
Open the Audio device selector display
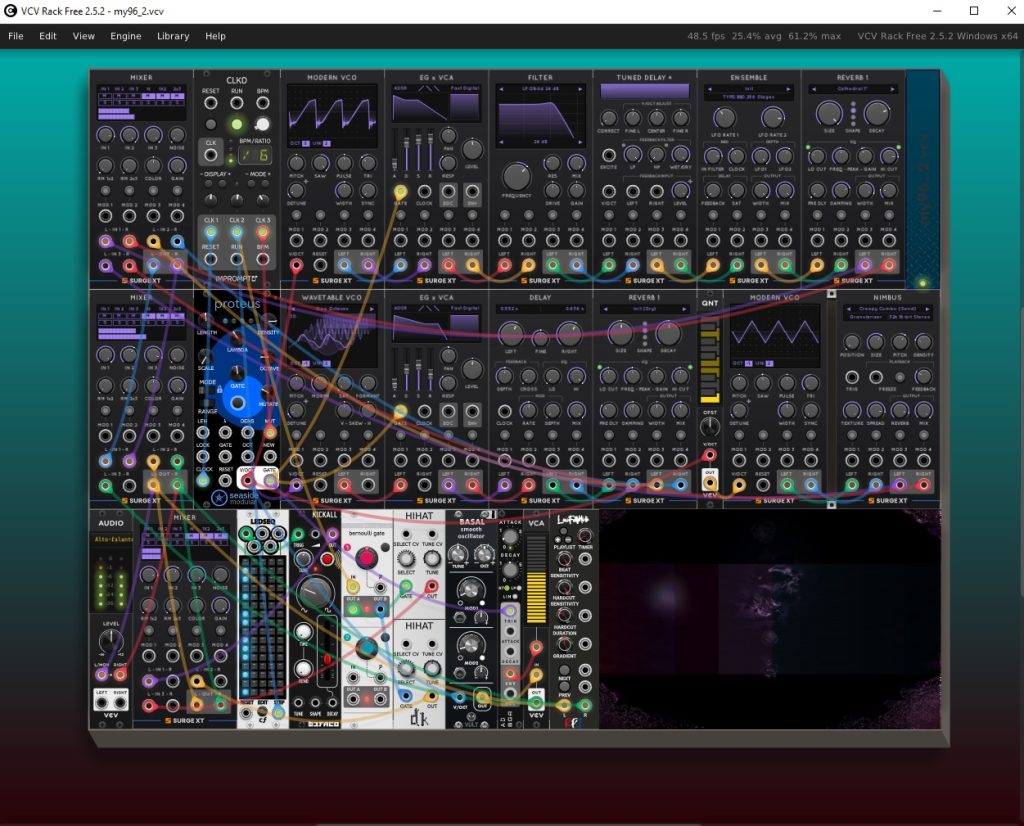[x=112, y=539]
